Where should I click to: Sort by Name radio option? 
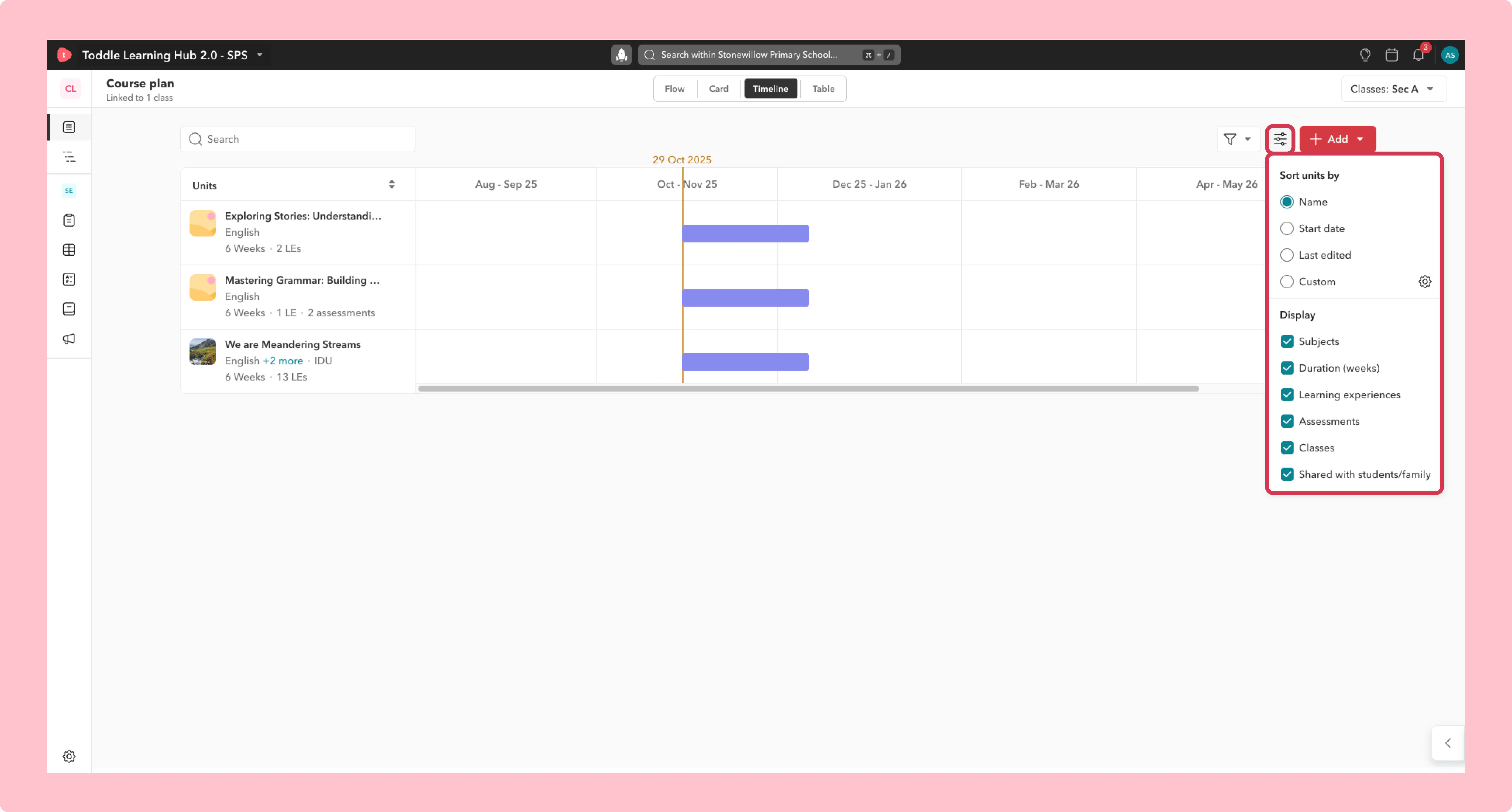tap(1287, 202)
